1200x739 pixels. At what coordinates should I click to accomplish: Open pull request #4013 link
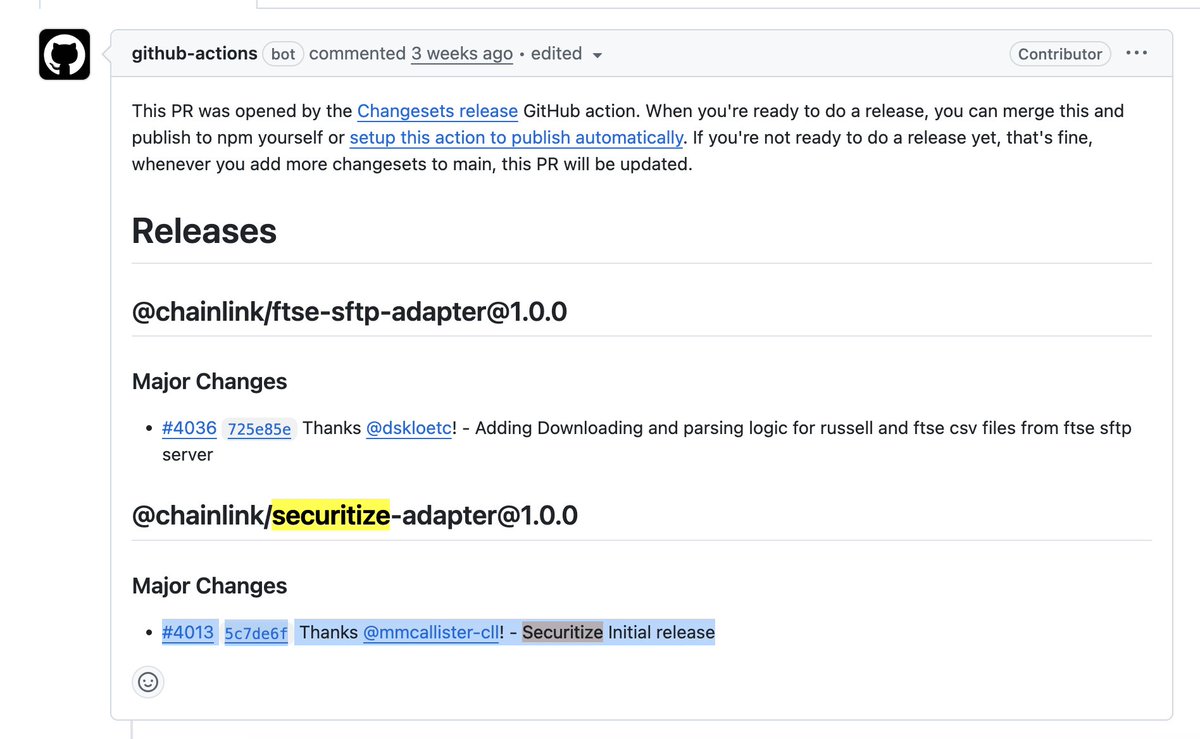pos(188,632)
